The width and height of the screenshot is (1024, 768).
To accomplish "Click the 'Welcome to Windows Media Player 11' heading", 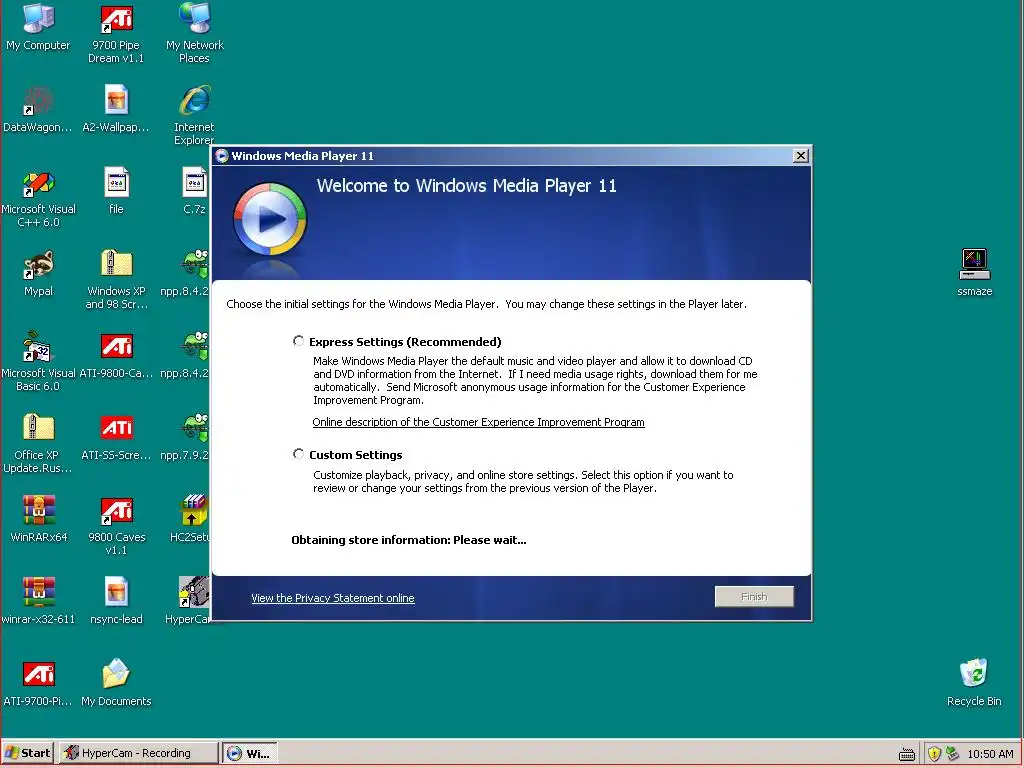I will (466, 185).
